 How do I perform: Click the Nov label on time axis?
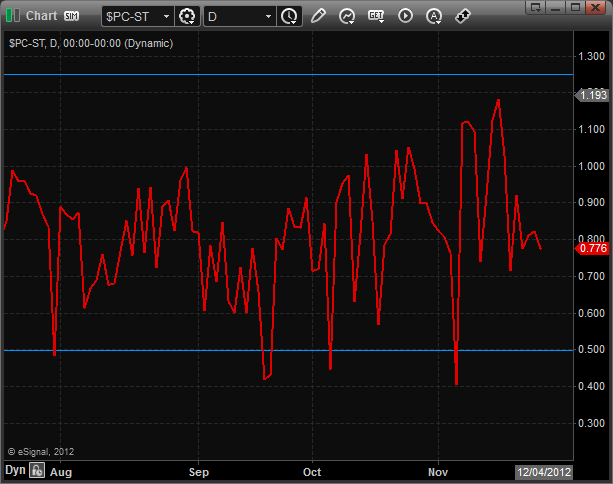438,472
